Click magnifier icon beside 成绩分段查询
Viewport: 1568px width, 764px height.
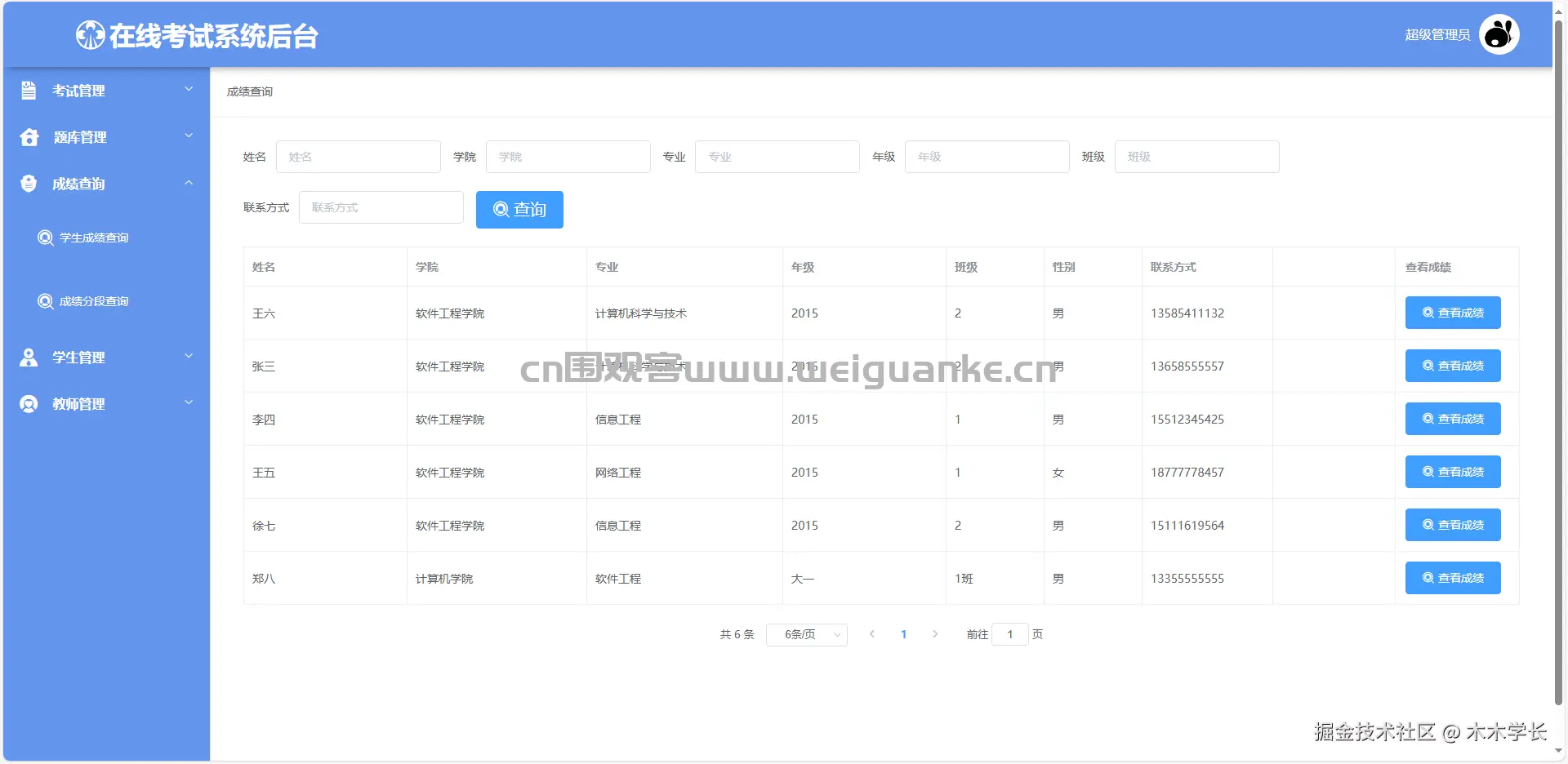point(46,301)
